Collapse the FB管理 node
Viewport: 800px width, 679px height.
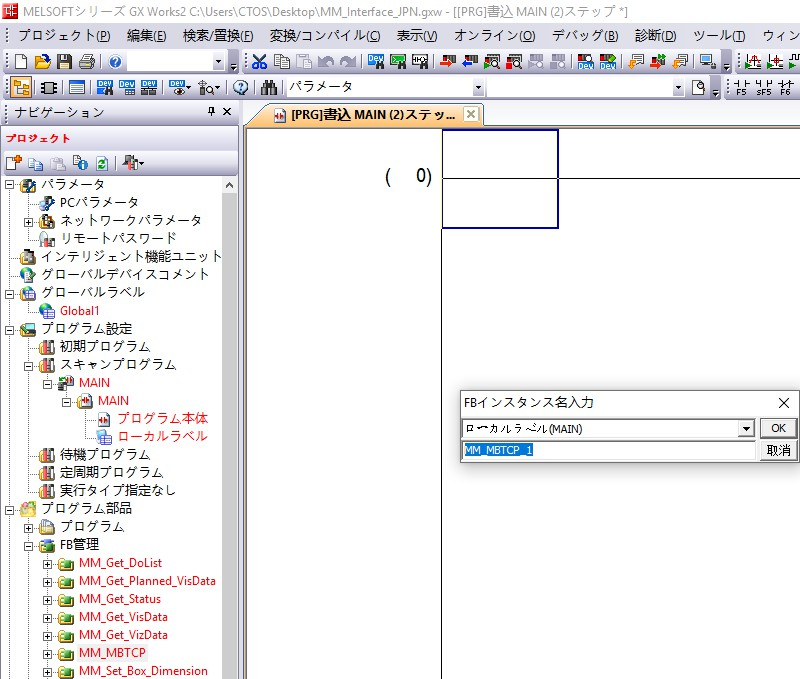tap(29, 546)
